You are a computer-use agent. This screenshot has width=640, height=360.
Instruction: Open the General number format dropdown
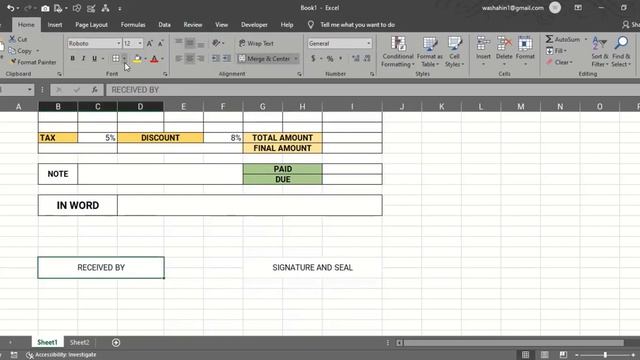(369, 43)
